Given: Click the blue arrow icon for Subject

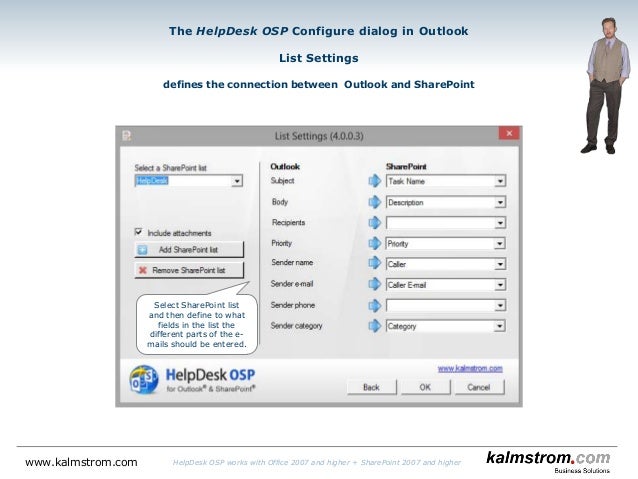Looking at the screenshot, I should tap(375, 181).
